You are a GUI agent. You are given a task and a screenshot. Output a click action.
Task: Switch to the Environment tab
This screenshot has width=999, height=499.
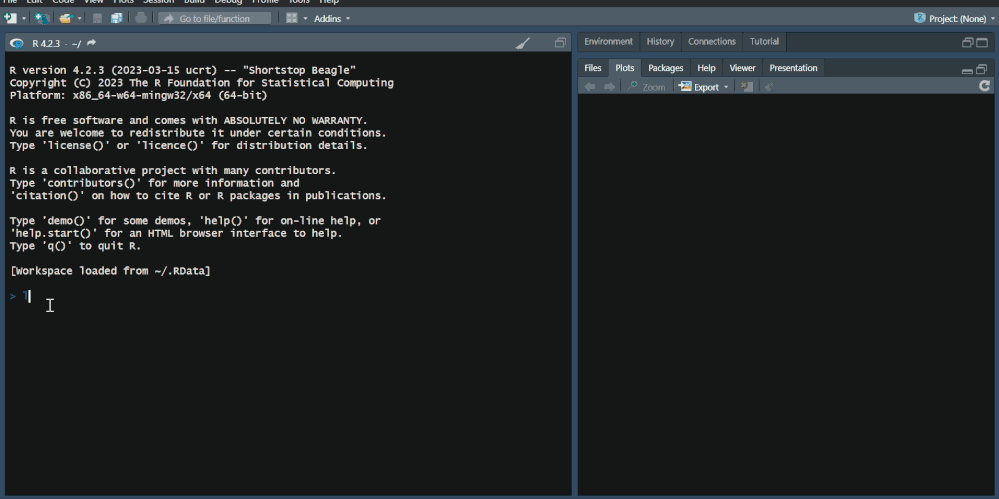pyautogui.click(x=608, y=41)
